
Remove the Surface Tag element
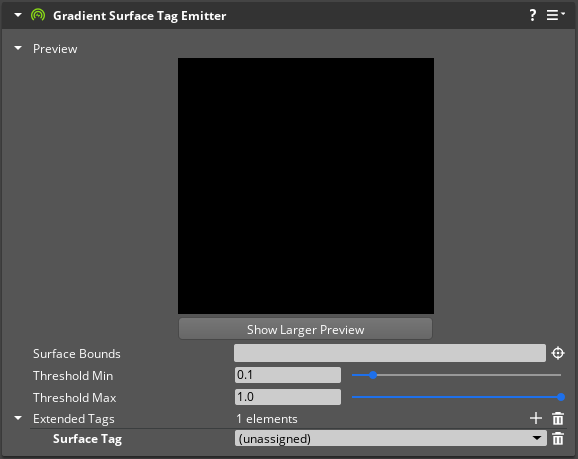tap(558, 439)
